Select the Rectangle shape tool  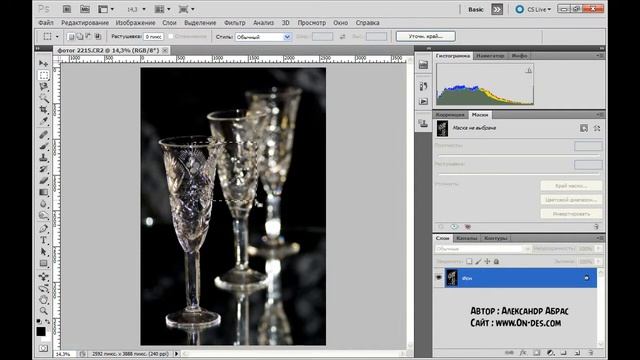click(x=44, y=263)
